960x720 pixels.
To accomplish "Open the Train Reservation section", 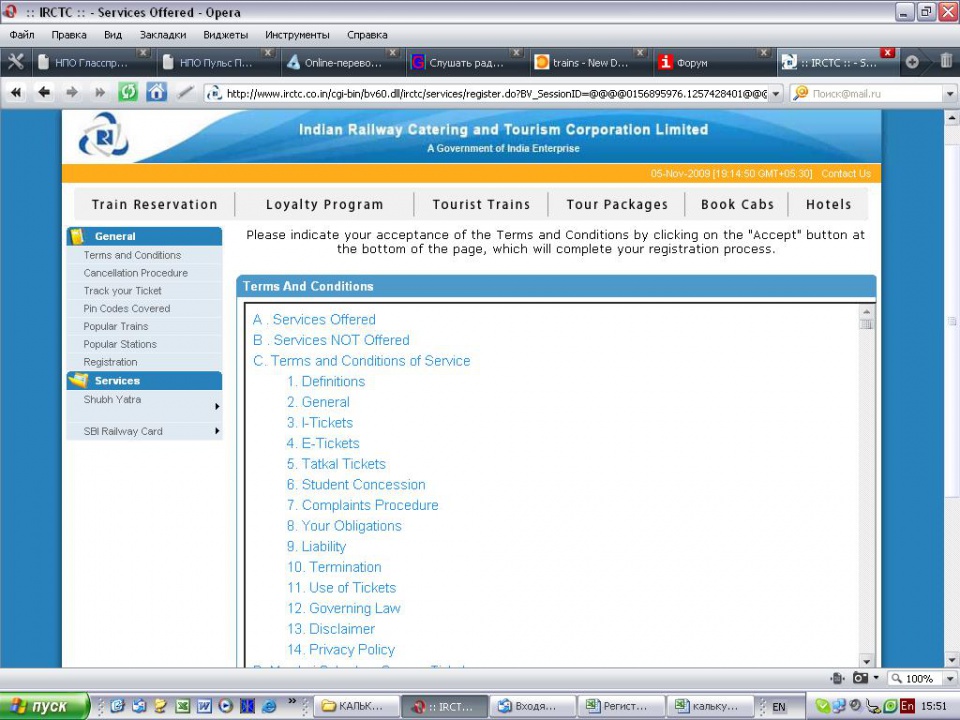I will (154, 204).
